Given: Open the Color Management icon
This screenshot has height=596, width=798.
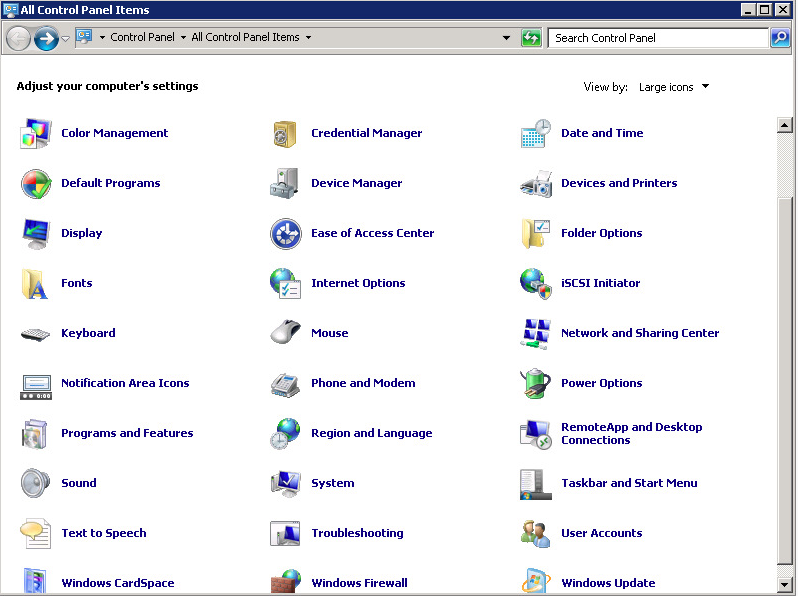Looking at the screenshot, I should (36, 133).
